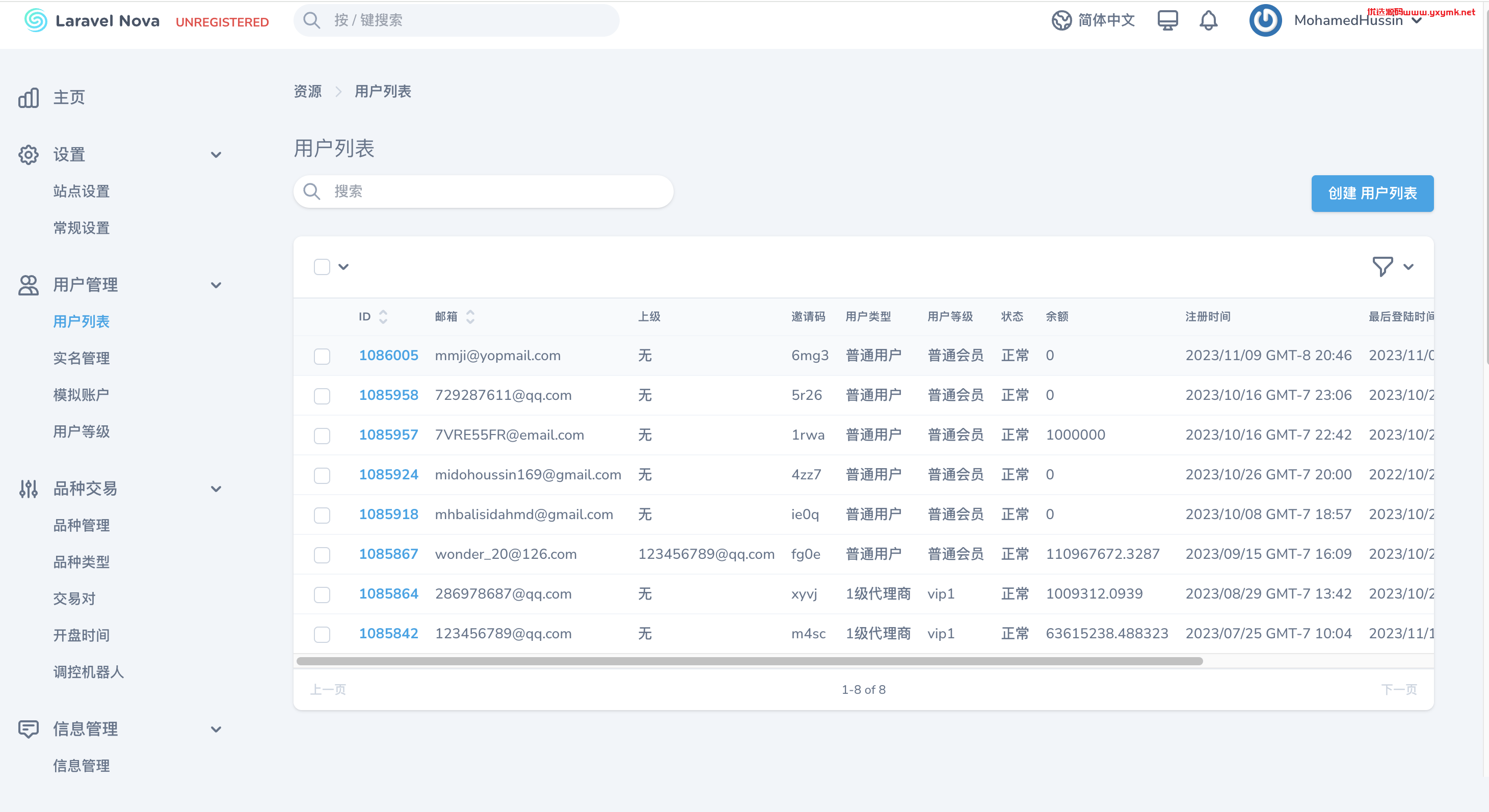Collapse the 设置 sidebar section chevron
Image resolution: width=1489 pixels, height=812 pixels.
[x=216, y=155]
